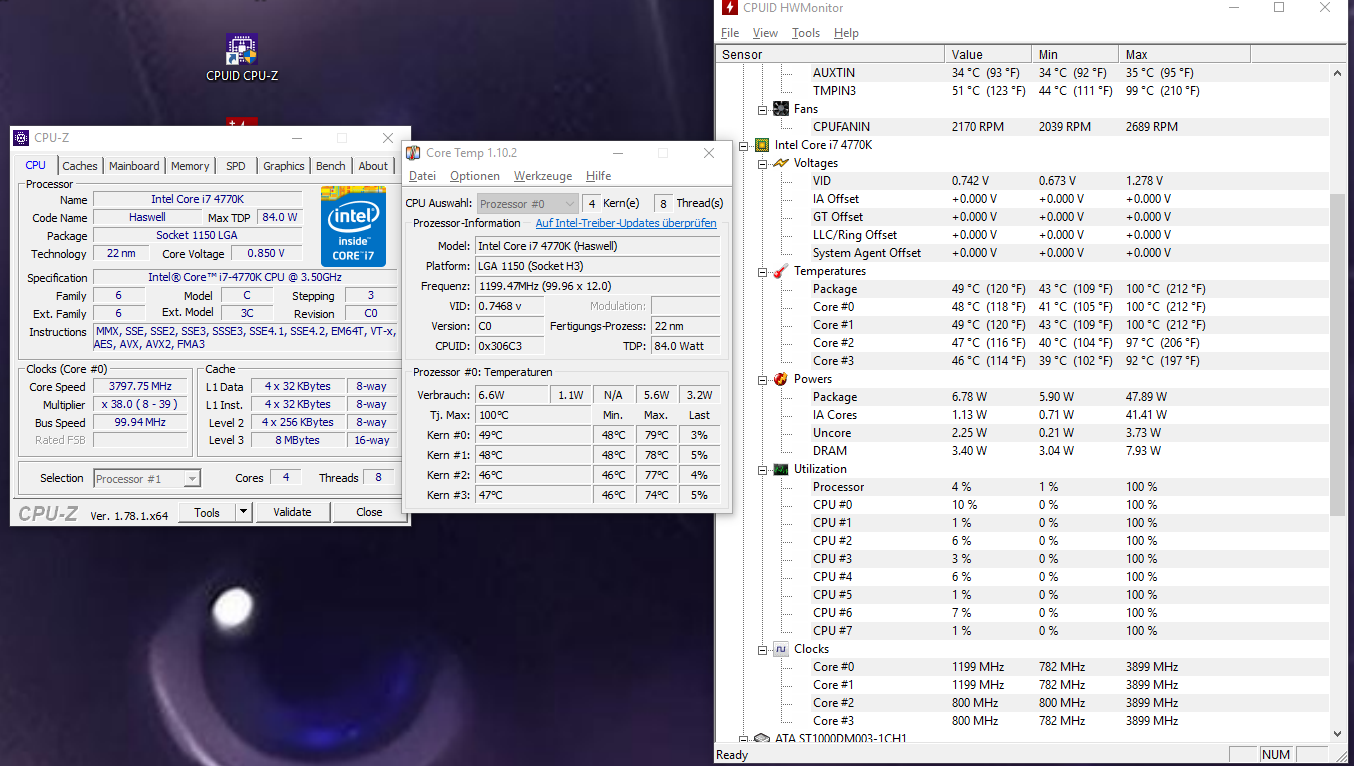Open the File menu in HWMonitor
Viewport: 1354px width, 766px height.
pos(730,33)
